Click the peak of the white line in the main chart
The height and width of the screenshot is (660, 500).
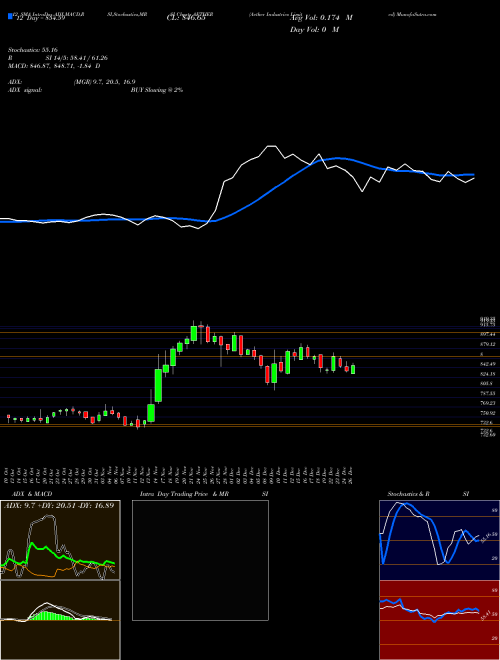click(x=271, y=146)
